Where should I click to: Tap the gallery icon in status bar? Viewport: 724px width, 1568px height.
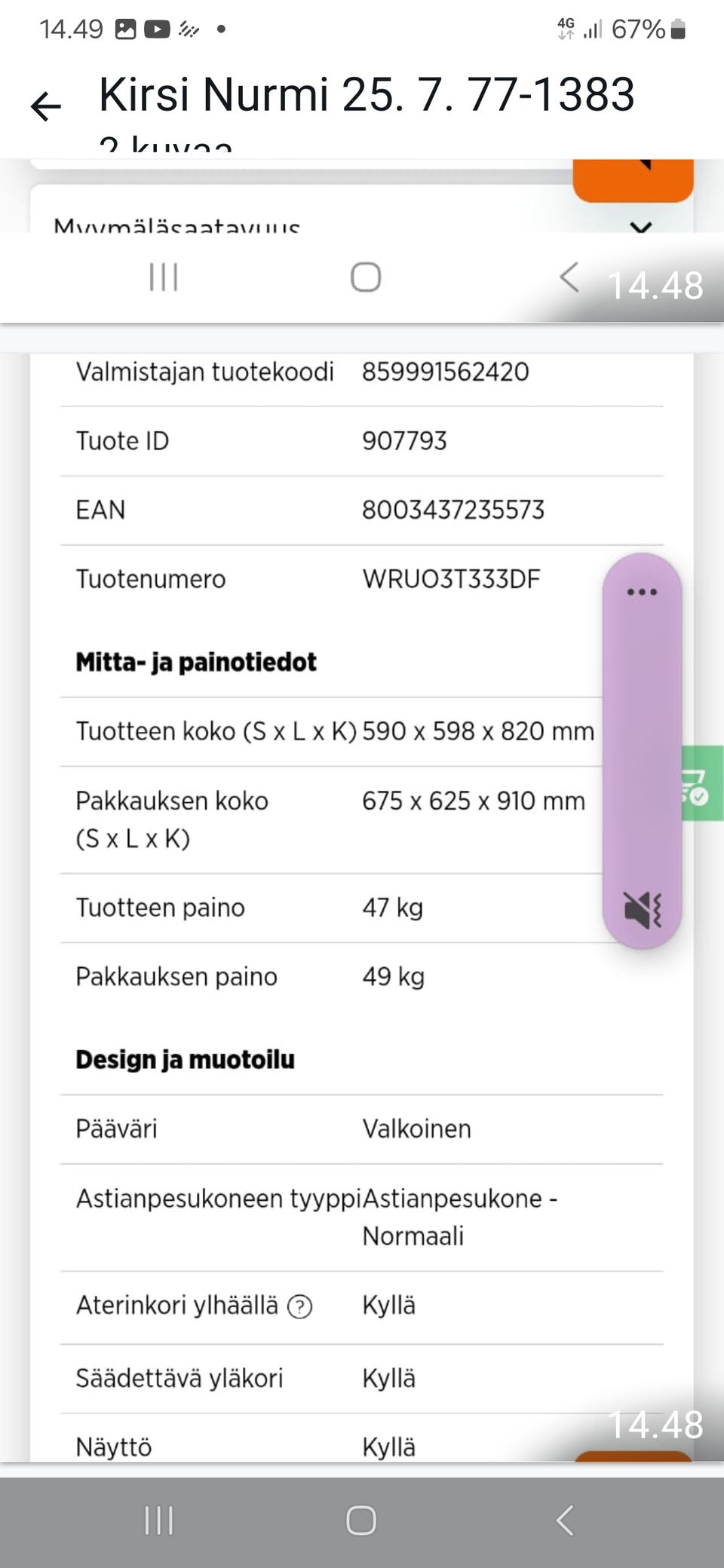click(x=125, y=29)
